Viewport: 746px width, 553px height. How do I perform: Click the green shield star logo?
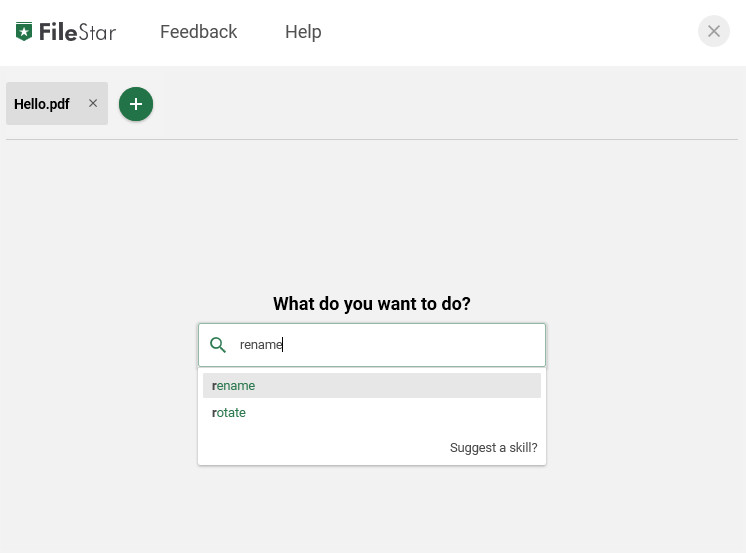tap(24, 31)
